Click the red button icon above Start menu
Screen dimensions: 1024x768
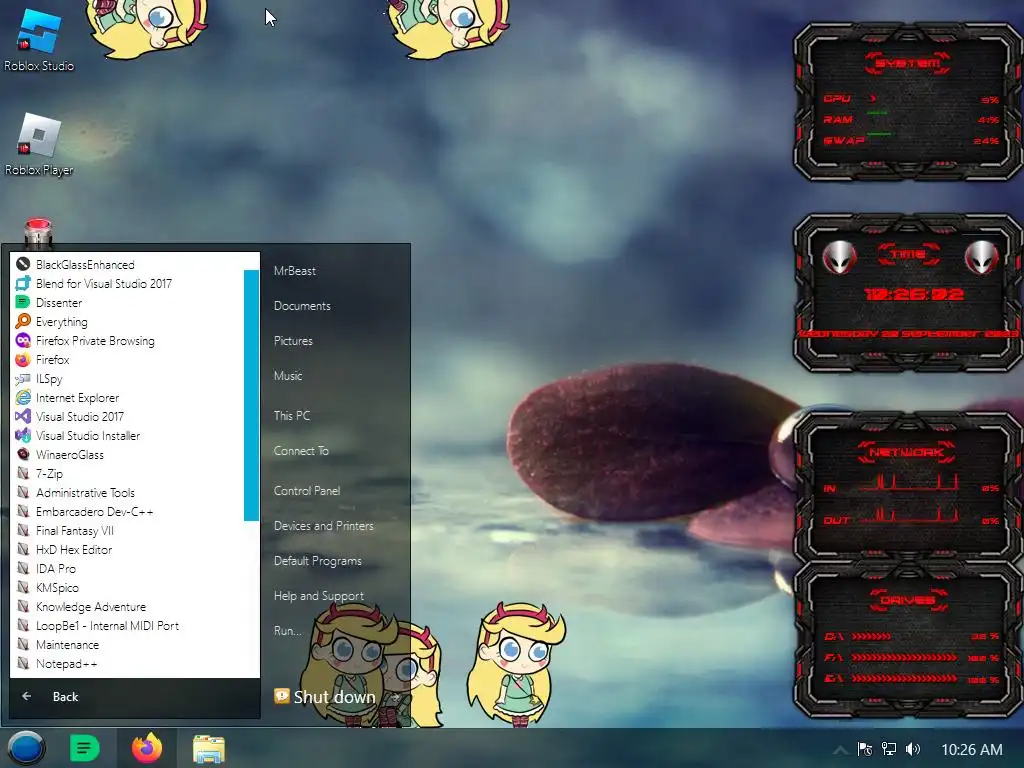tap(38, 233)
